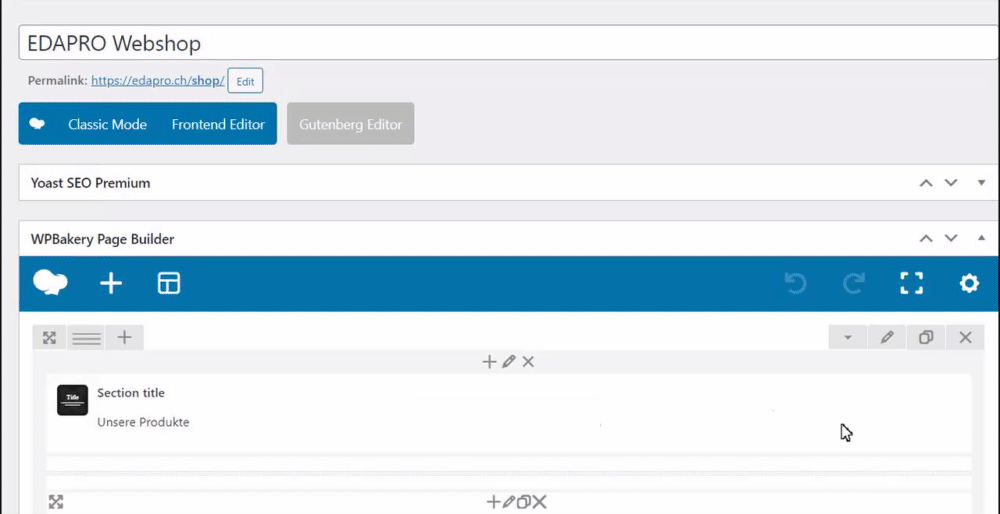Click the permalink Edit button

point(246,82)
